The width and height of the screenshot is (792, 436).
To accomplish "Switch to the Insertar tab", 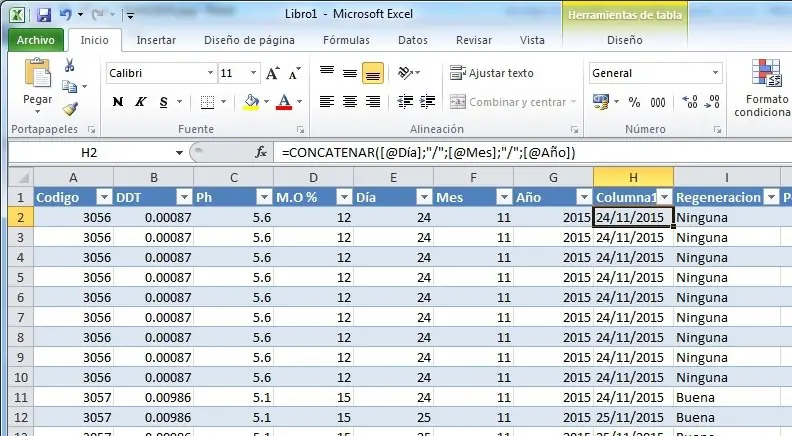I will (x=156, y=40).
